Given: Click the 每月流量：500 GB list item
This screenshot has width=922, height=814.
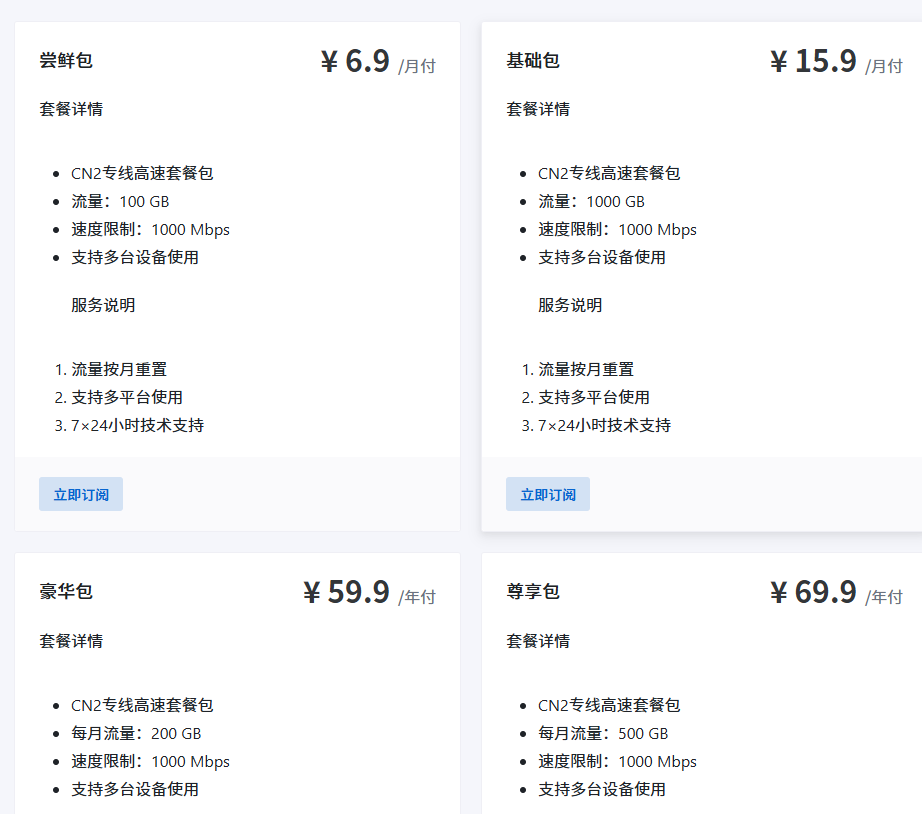Looking at the screenshot, I should tap(603, 733).
